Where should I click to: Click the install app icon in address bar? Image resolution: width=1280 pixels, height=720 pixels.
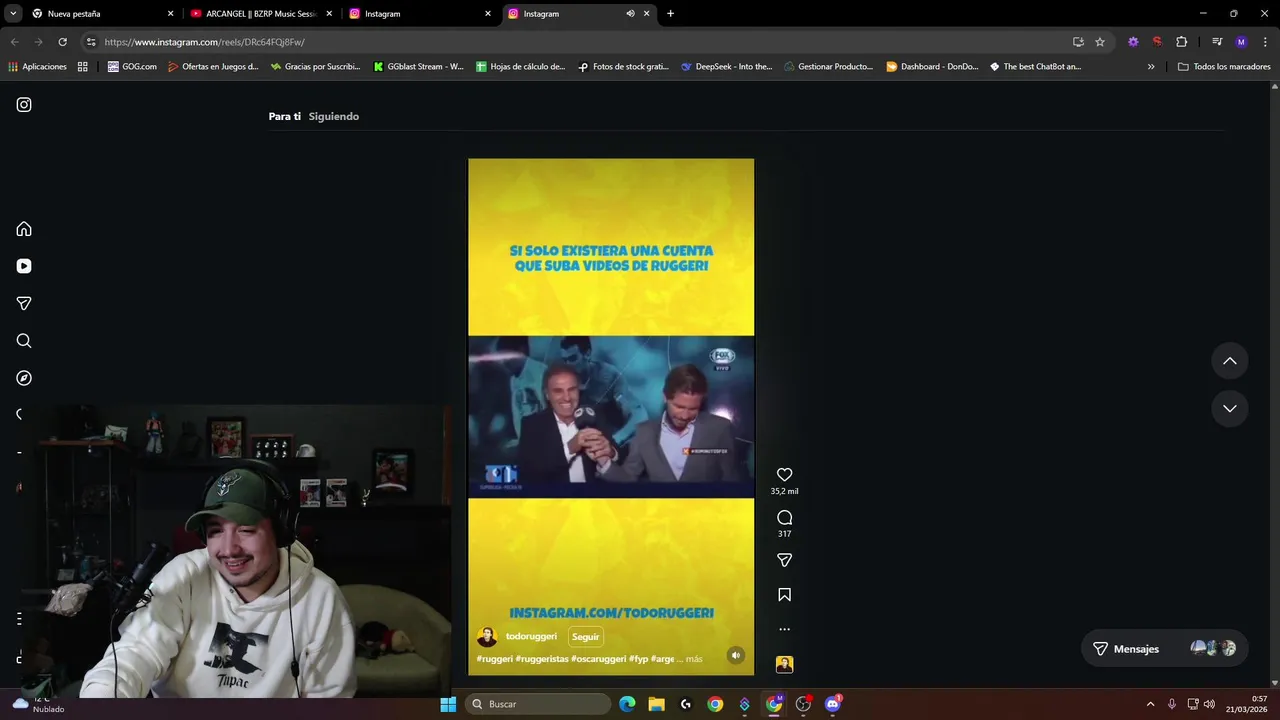1078,42
